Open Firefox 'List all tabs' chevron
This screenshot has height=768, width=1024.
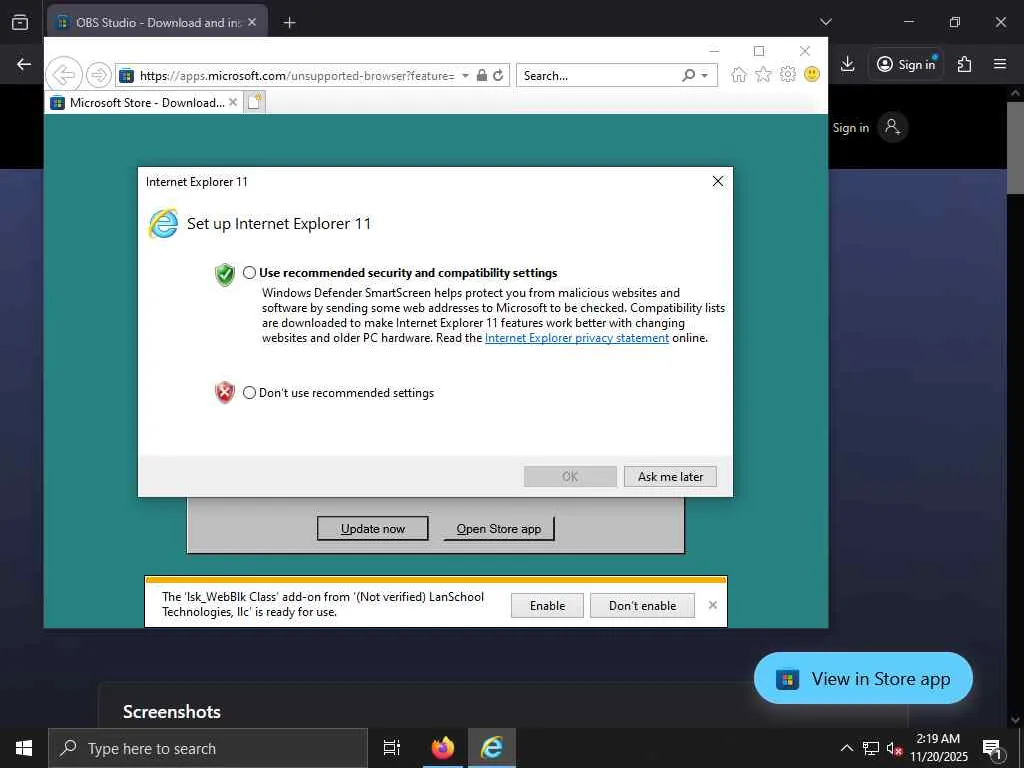(825, 22)
